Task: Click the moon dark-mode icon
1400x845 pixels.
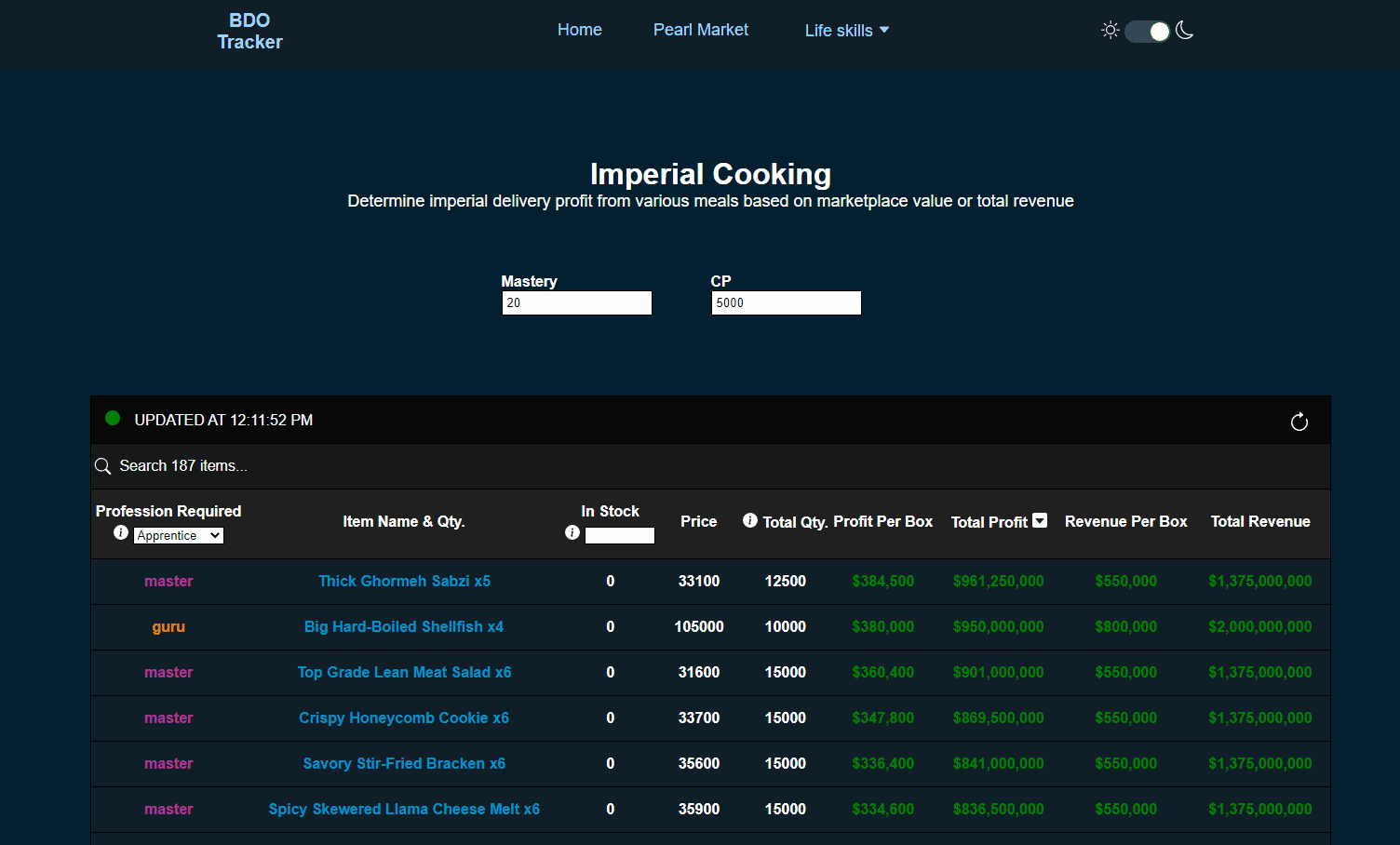Action: (1184, 30)
